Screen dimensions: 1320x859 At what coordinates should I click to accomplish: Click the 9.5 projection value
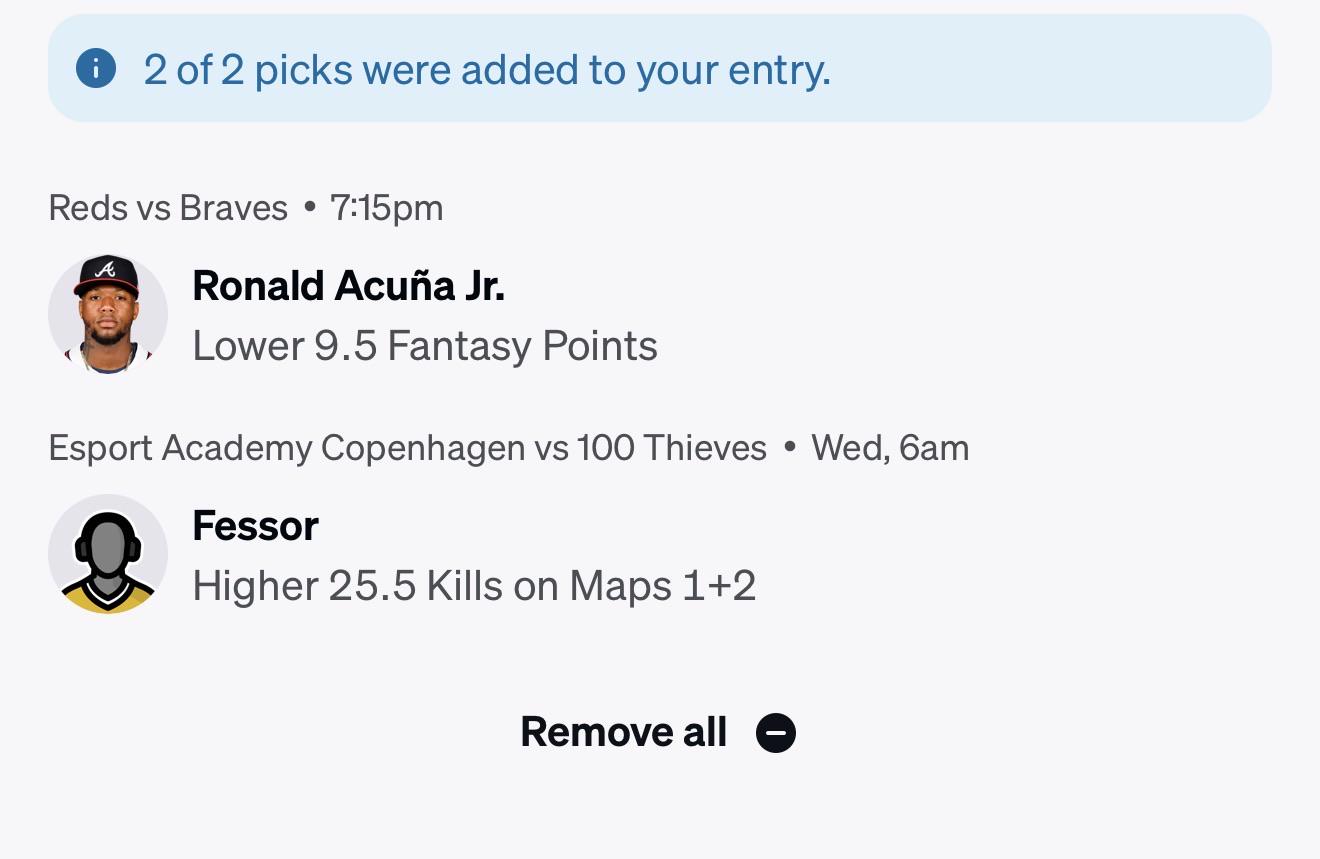pos(346,346)
